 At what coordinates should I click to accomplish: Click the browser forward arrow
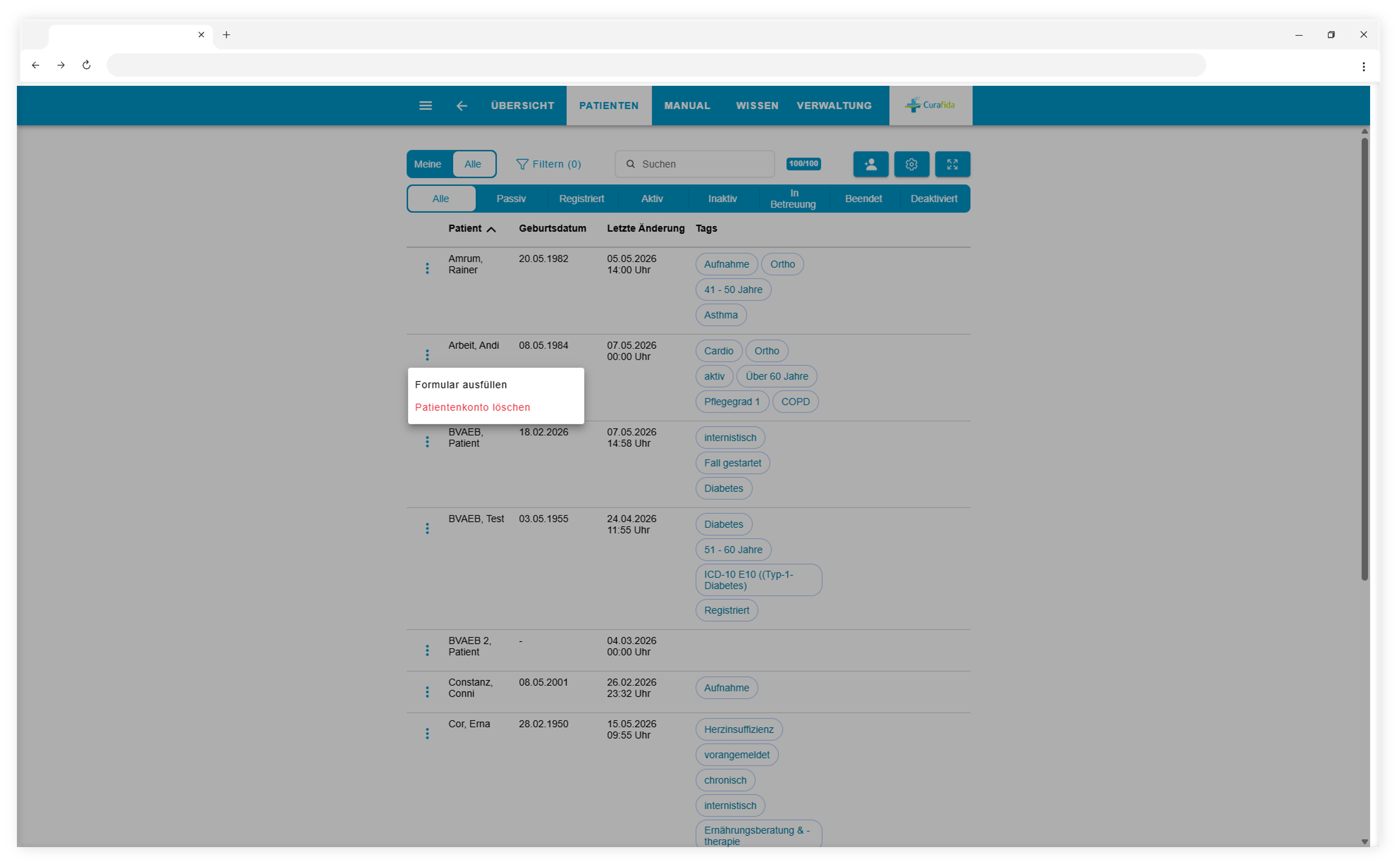point(61,65)
